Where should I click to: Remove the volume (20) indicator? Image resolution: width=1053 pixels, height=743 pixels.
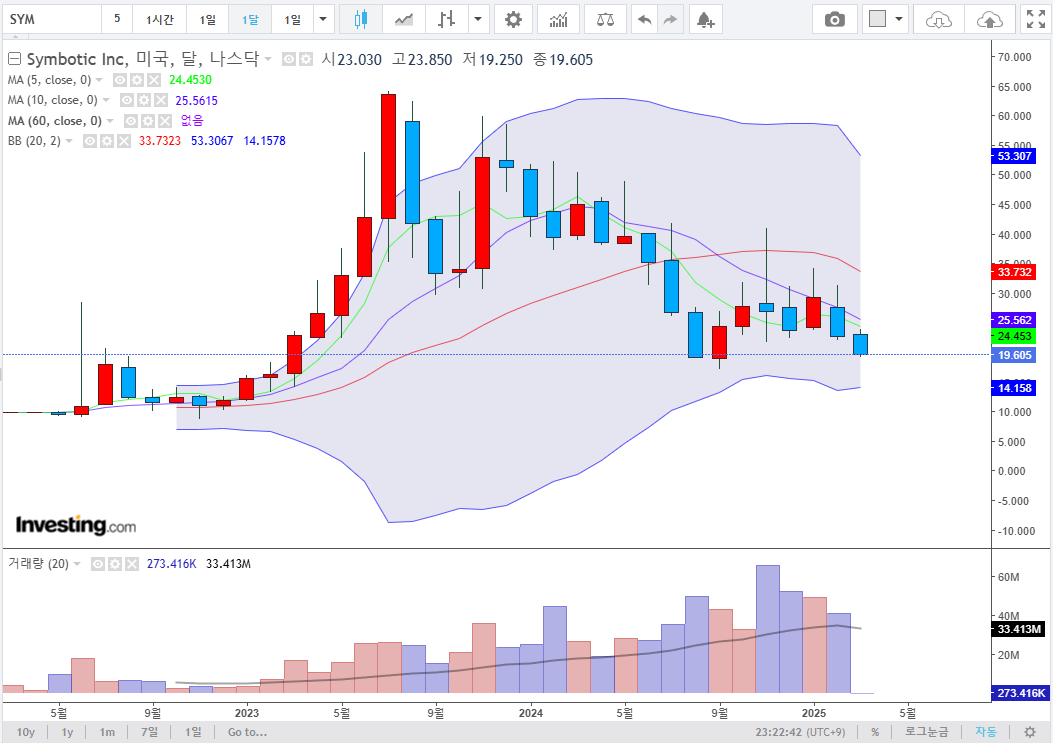pos(132,564)
